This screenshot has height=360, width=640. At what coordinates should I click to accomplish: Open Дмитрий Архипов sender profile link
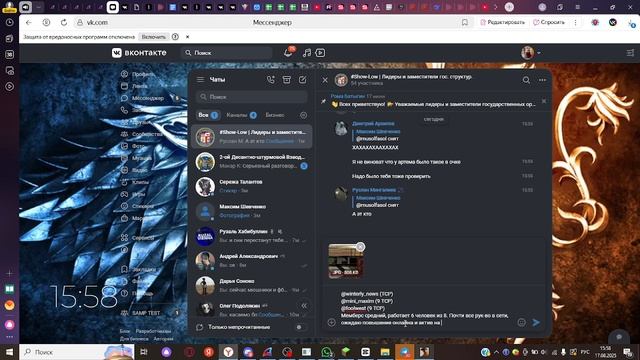click(x=373, y=123)
